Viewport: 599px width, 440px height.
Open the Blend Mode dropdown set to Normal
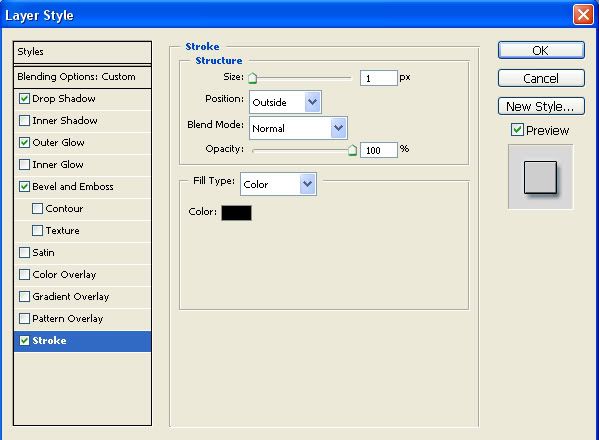pyautogui.click(x=298, y=128)
